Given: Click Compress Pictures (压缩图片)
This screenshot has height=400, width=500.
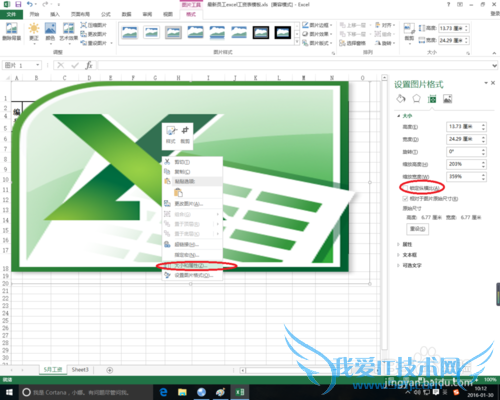Looking at the screenshot, I should 94,25.
